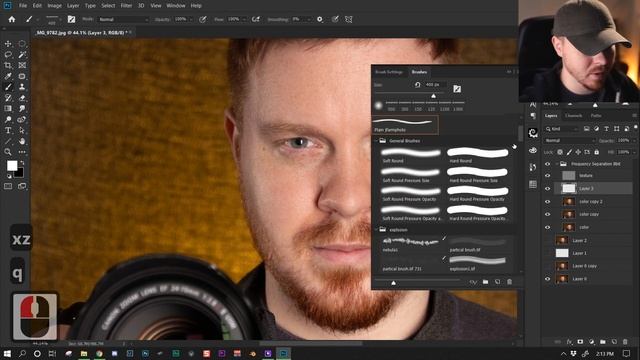Open smoothing options gear icon
640x360 pixels.
320,19
